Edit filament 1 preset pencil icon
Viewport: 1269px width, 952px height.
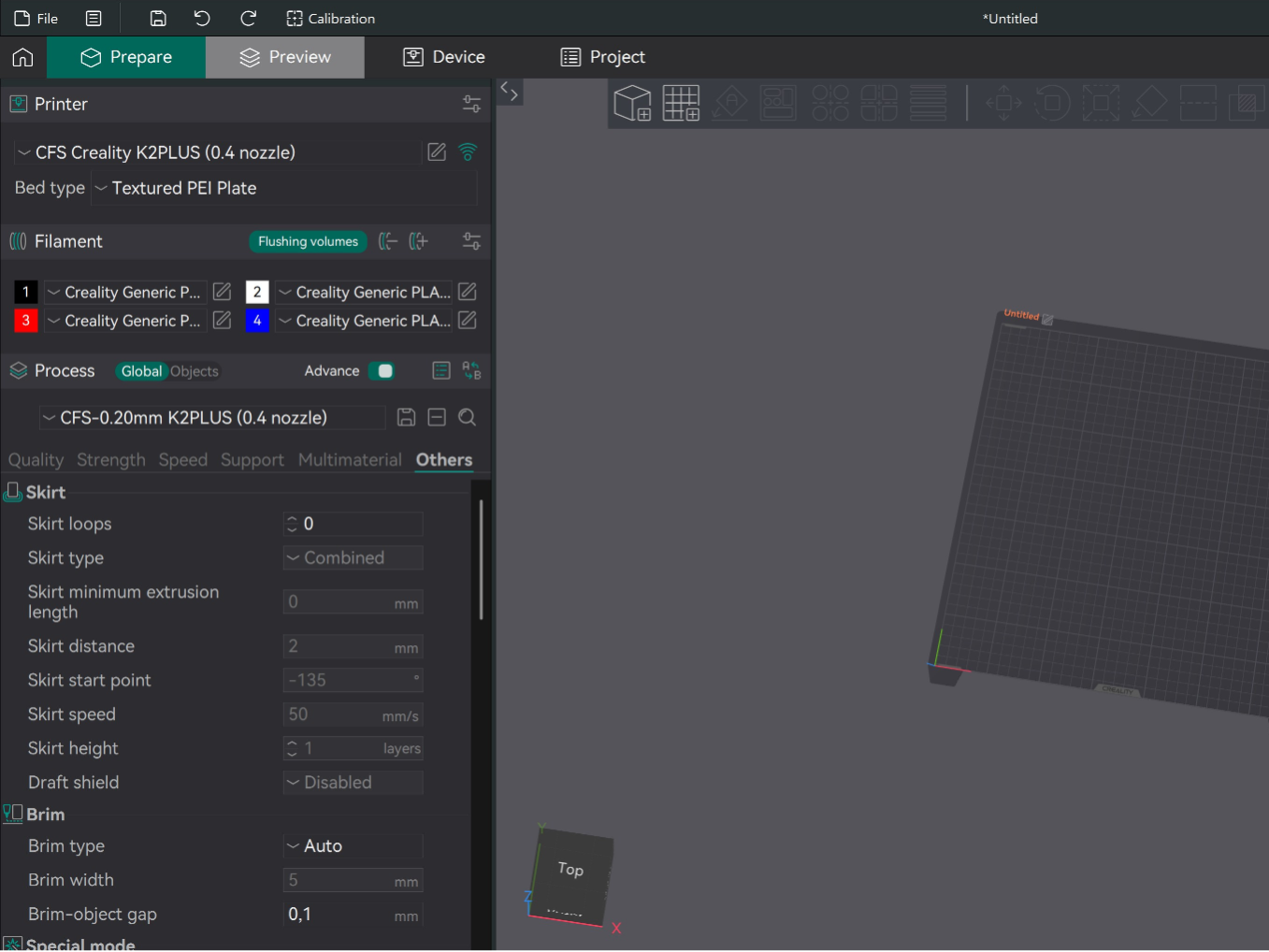coord(222,292)
